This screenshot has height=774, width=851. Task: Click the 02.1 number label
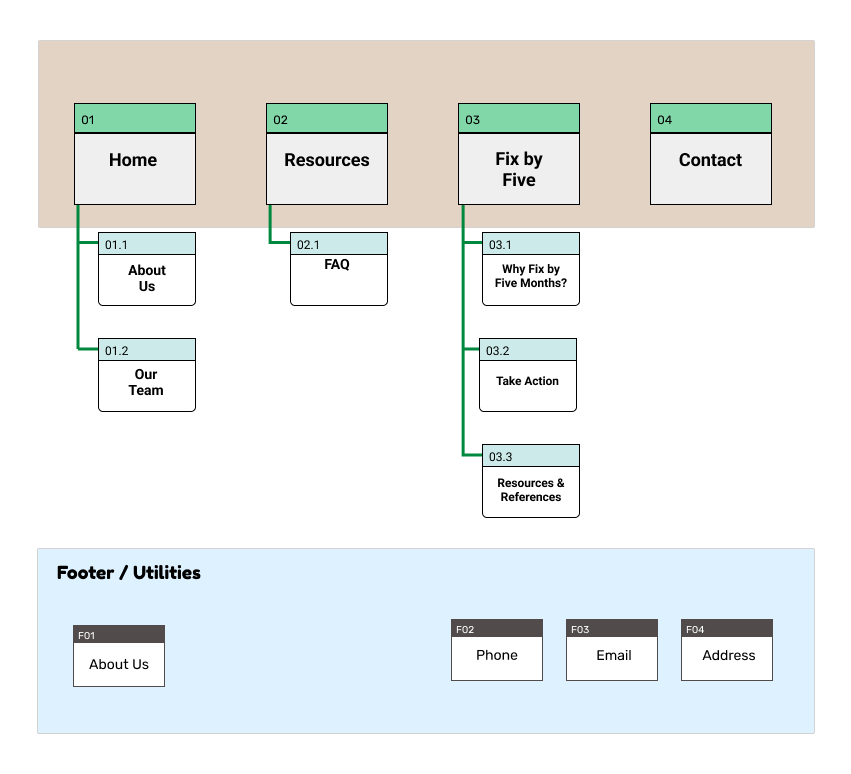click(x=339, y=244)
